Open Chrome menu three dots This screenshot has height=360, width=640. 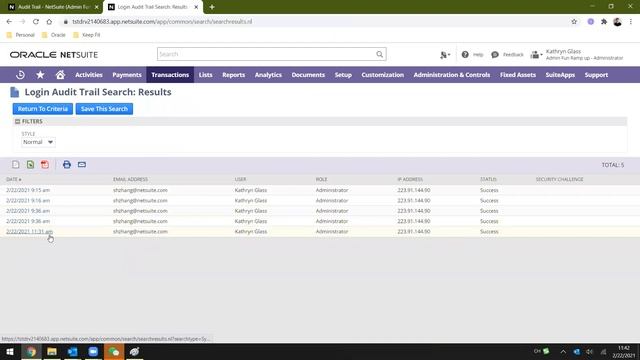[x=631, y=22]
